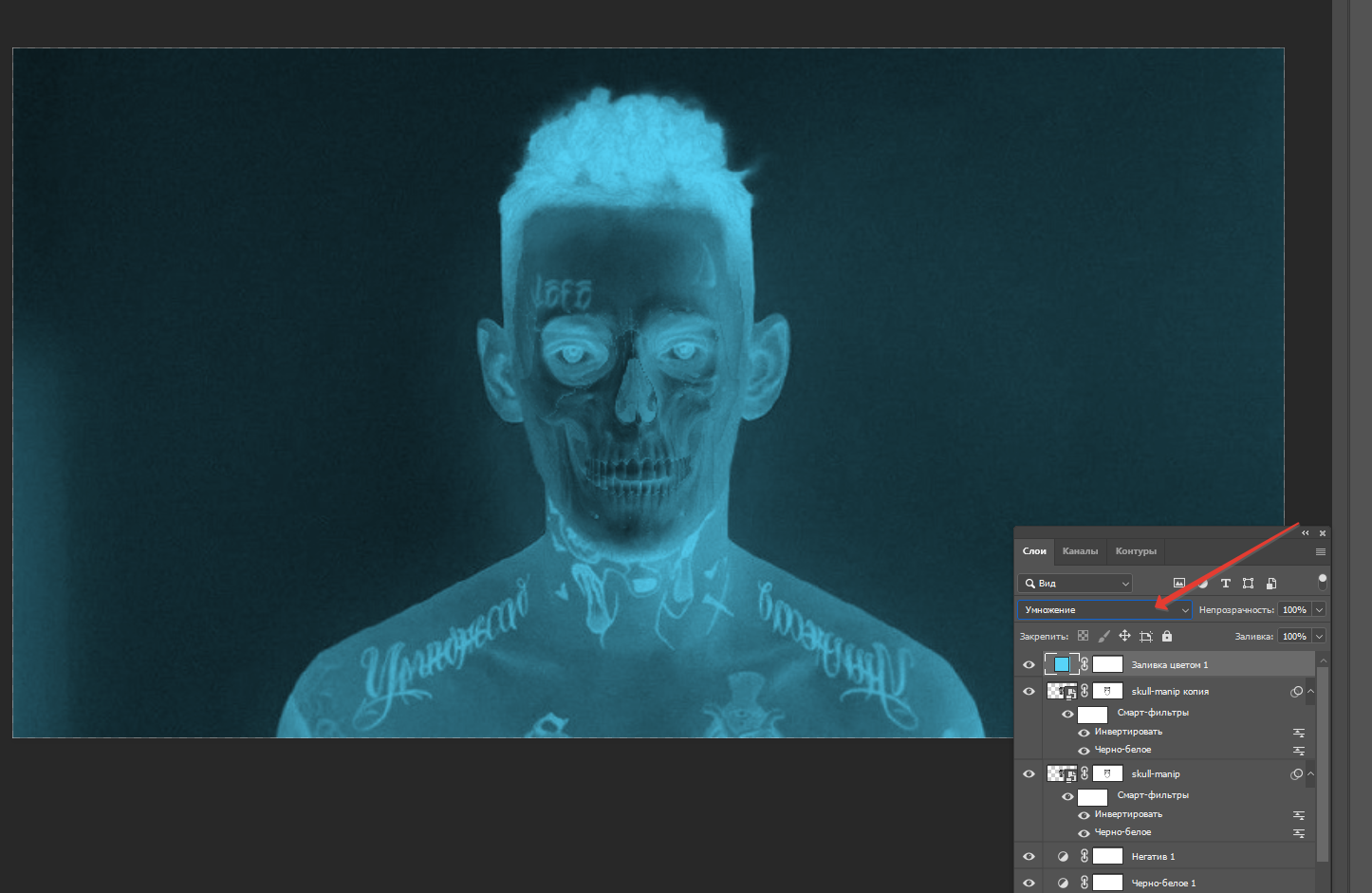
Task: Collapse the Layers panel with double-arrow icon
Action: [x=1306, y=533]
